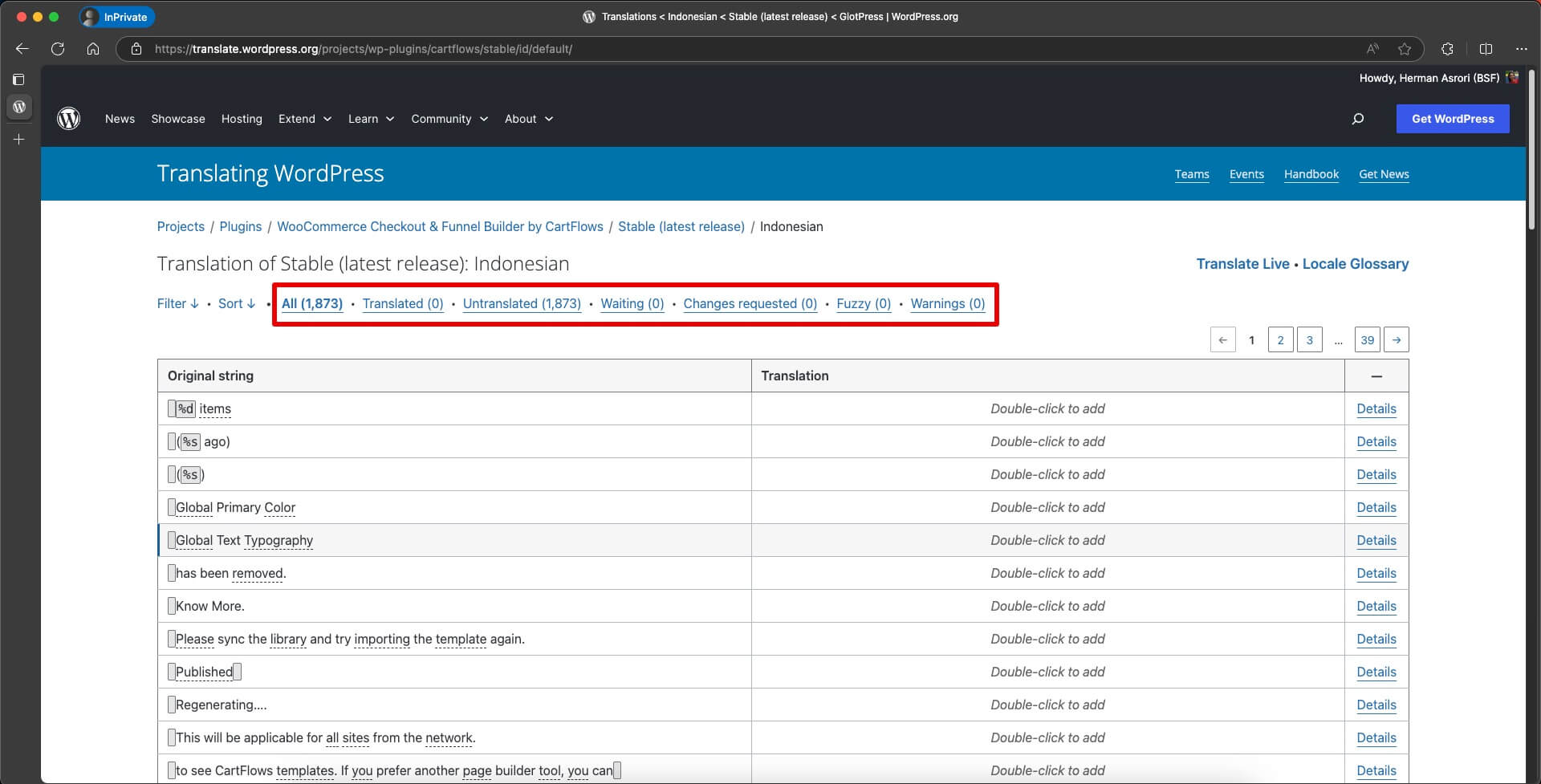Image resolution: width=1541 pixels, height=784 pixels.
Task: Go to browser home icon
Action: (x=93, y=49)
